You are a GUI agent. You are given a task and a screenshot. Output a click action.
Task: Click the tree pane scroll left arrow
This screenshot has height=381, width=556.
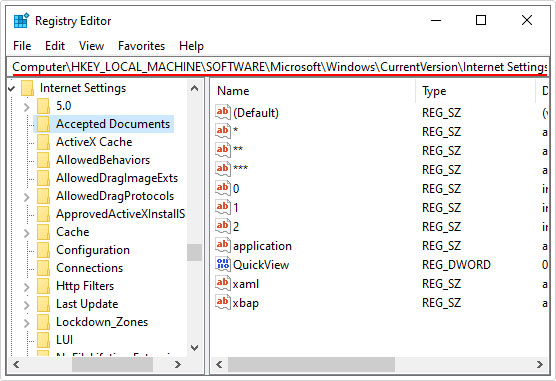pos(16,364)
